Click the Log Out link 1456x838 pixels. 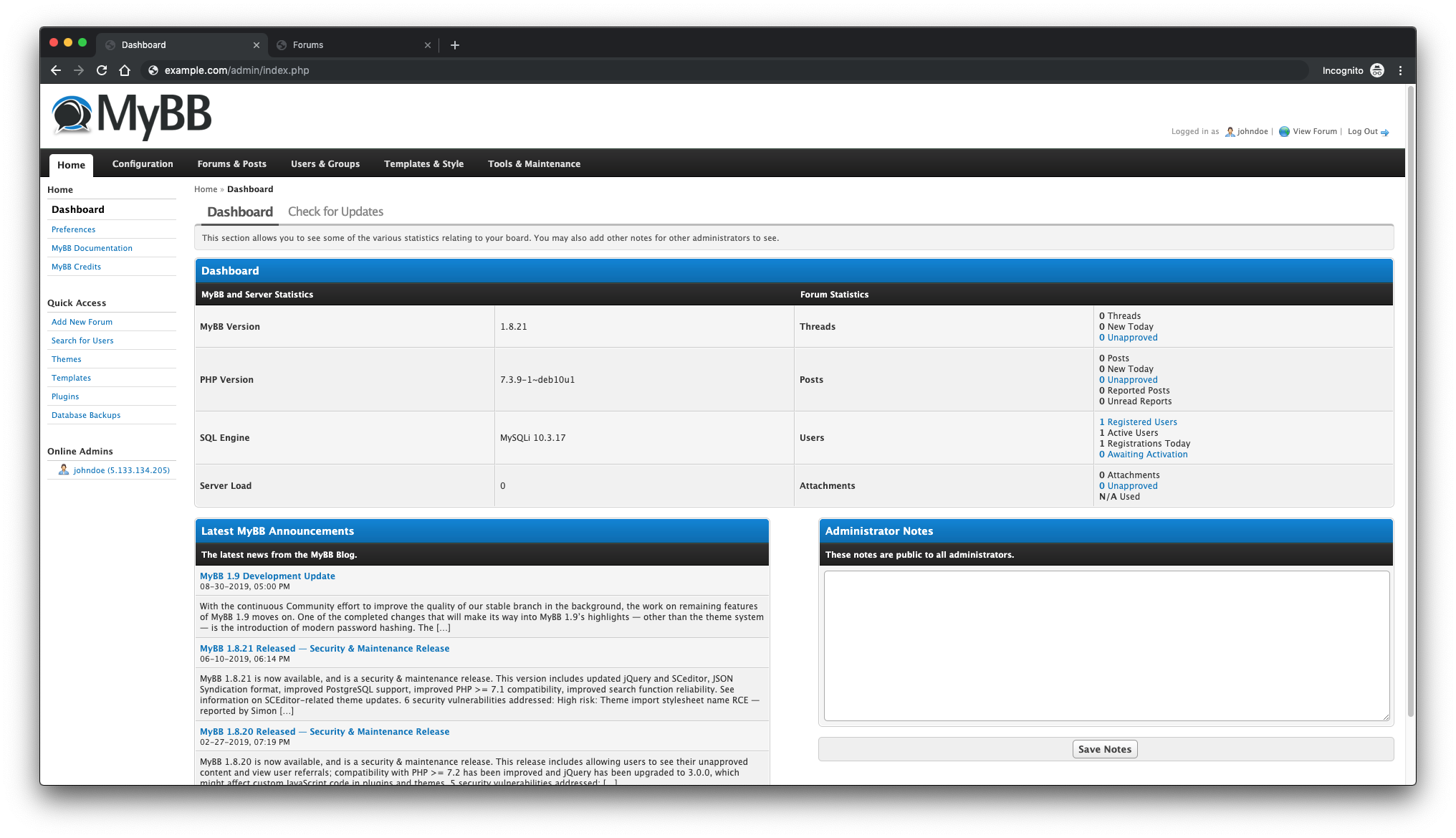click(x=1361, y=131)
